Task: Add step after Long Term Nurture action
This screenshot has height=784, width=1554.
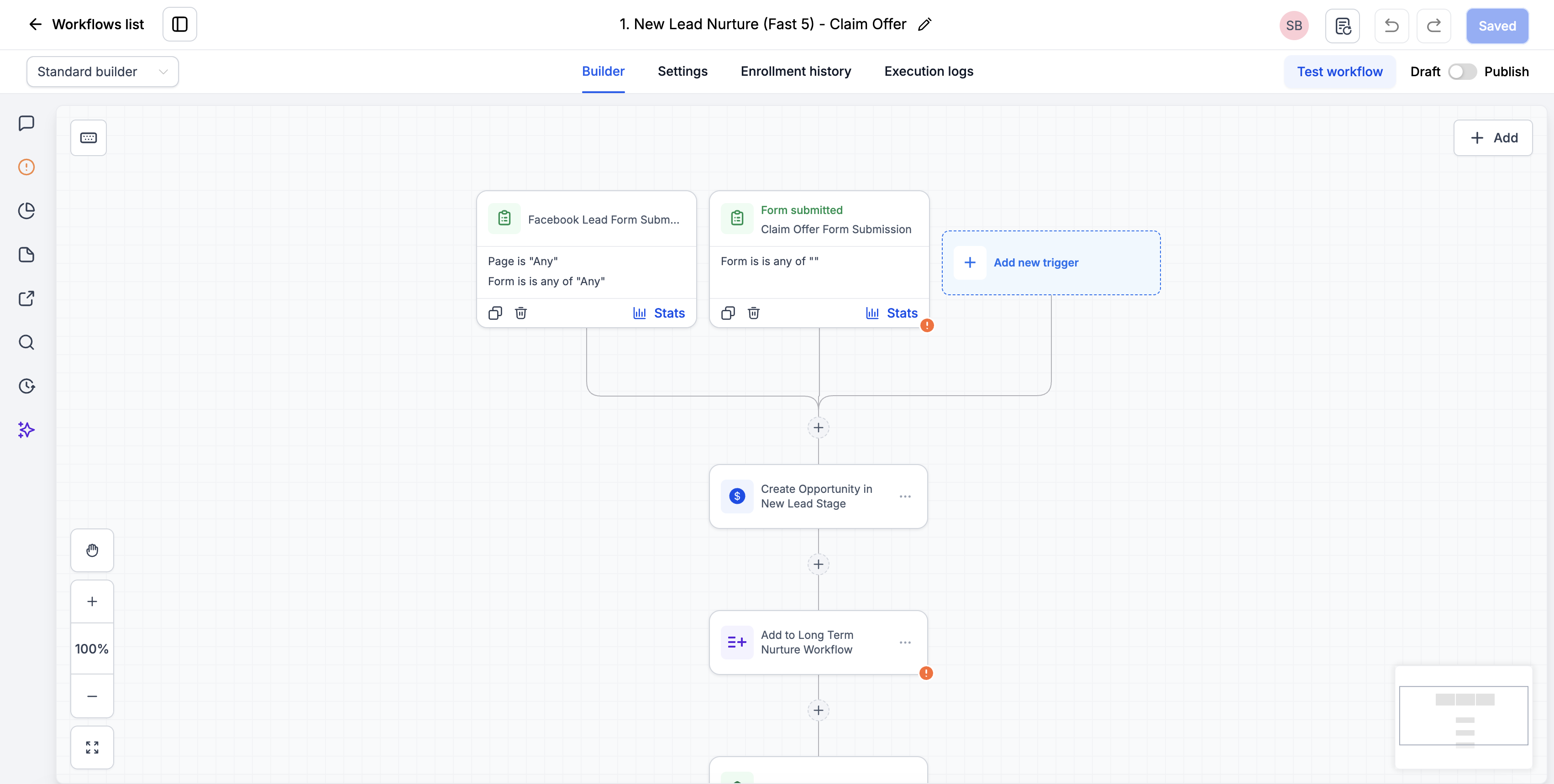Action: [819, 711]
